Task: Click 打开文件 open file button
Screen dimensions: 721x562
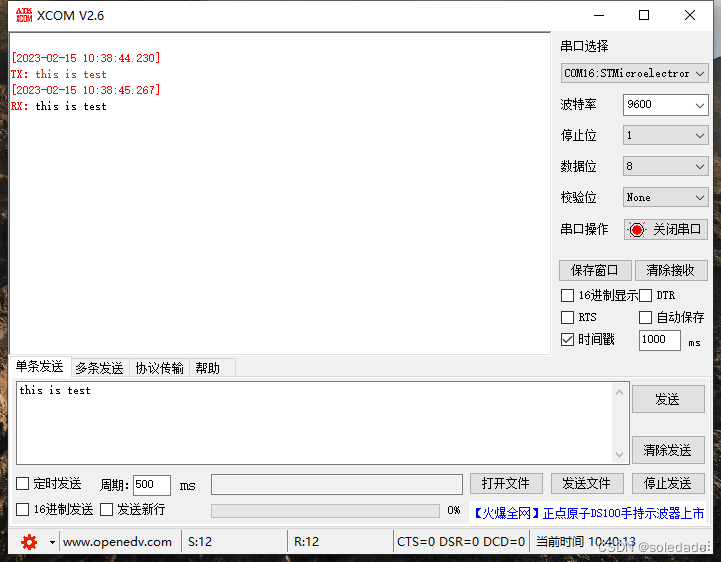Action: [506, 483]
